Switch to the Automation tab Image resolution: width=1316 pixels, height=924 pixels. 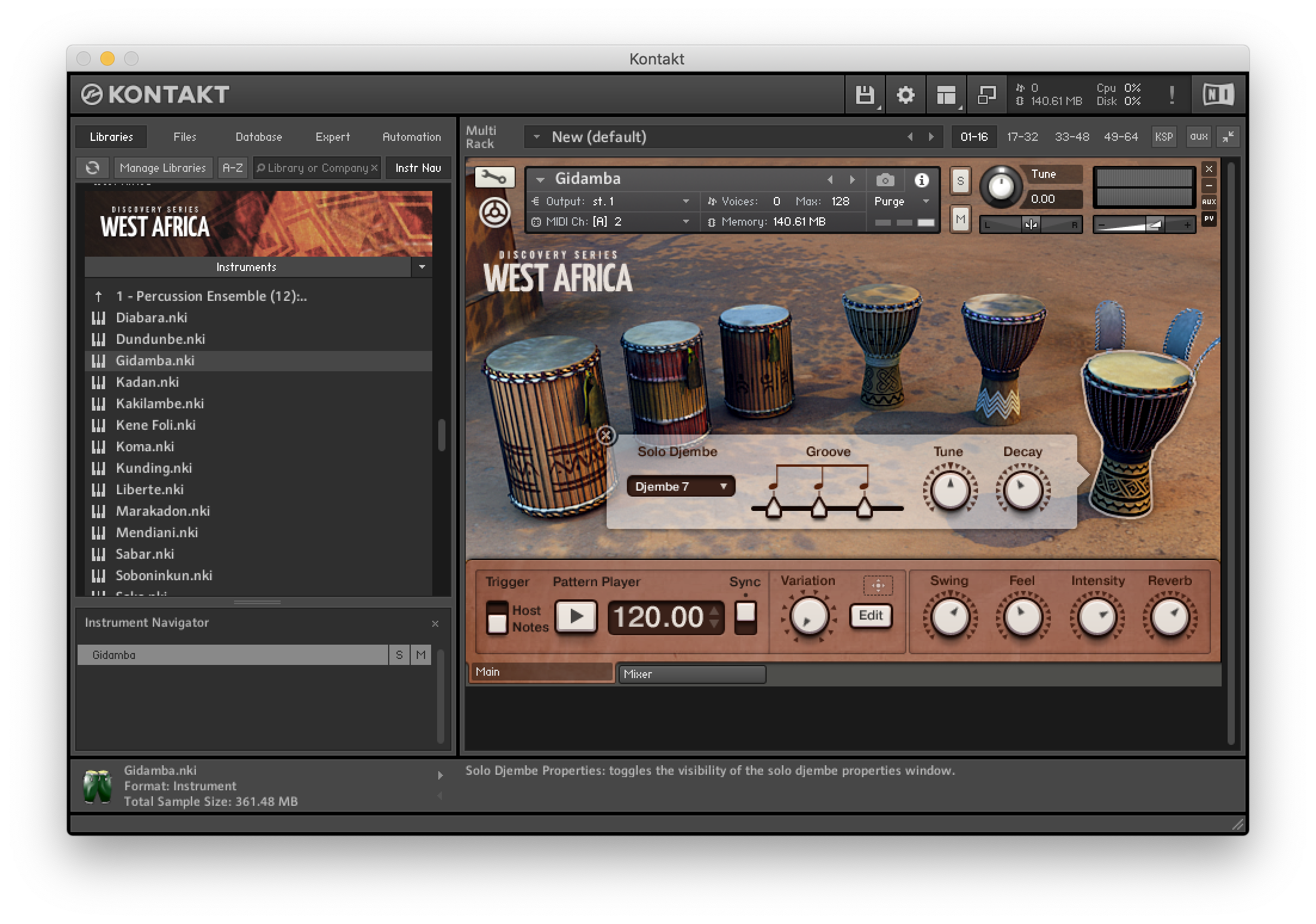coord(411,137)
